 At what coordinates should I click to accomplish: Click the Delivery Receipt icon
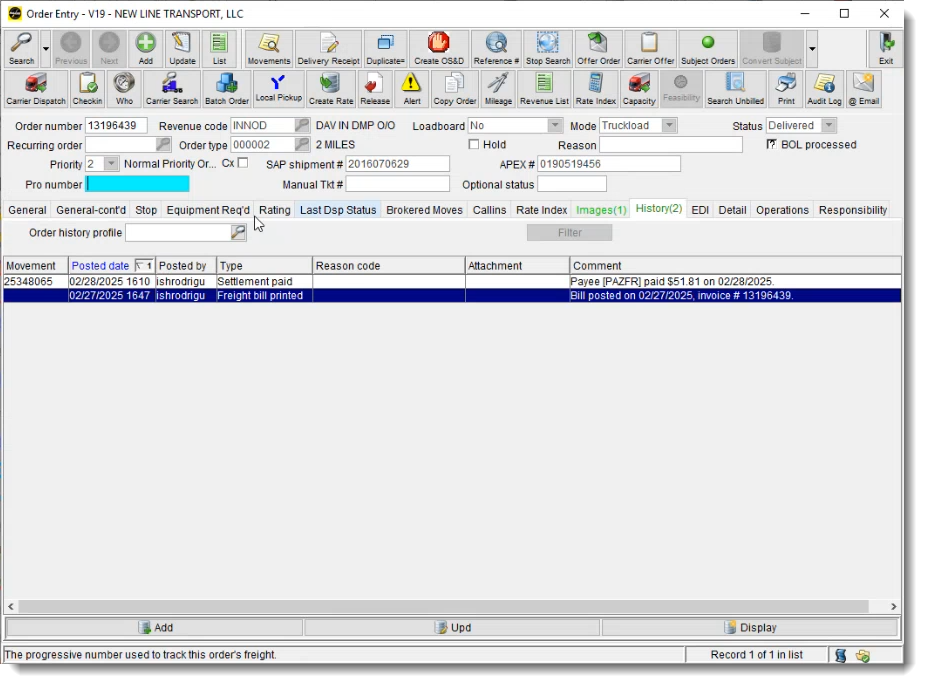pyautogui.click(x=328, y=47)
